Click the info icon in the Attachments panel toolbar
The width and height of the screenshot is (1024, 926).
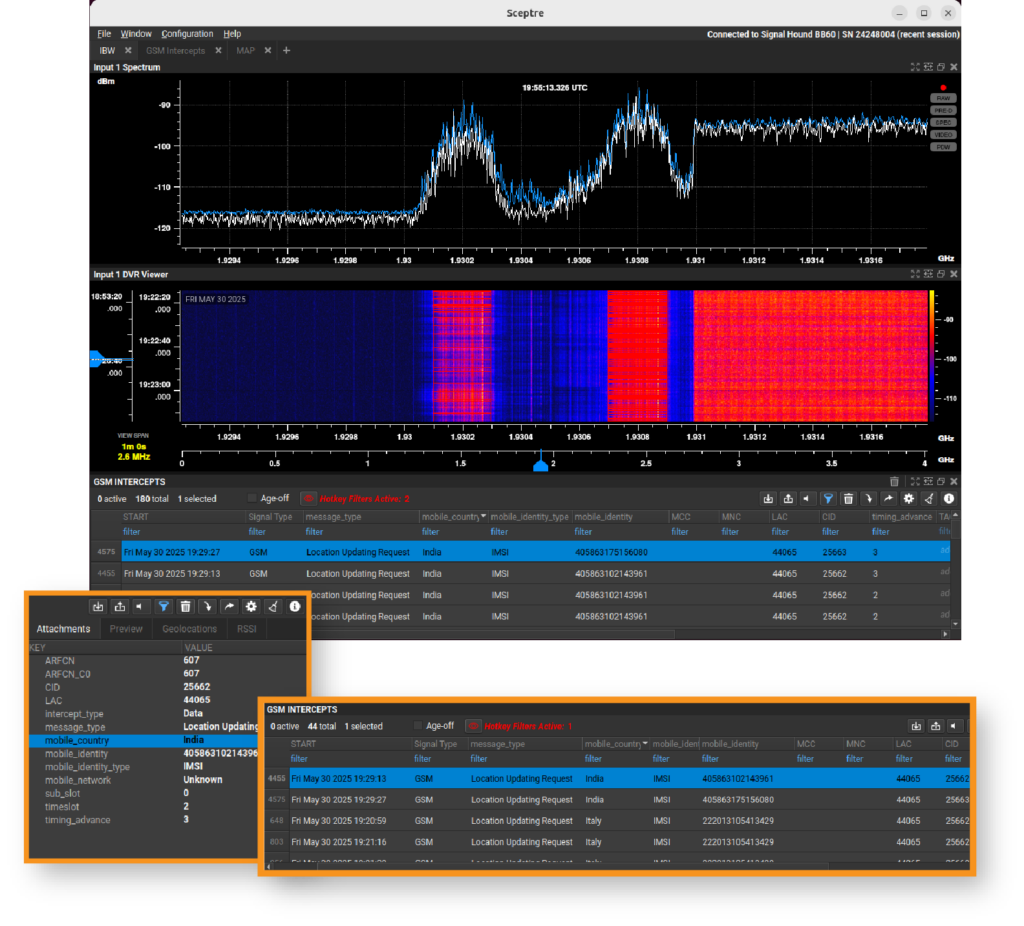tap(295, 606)
